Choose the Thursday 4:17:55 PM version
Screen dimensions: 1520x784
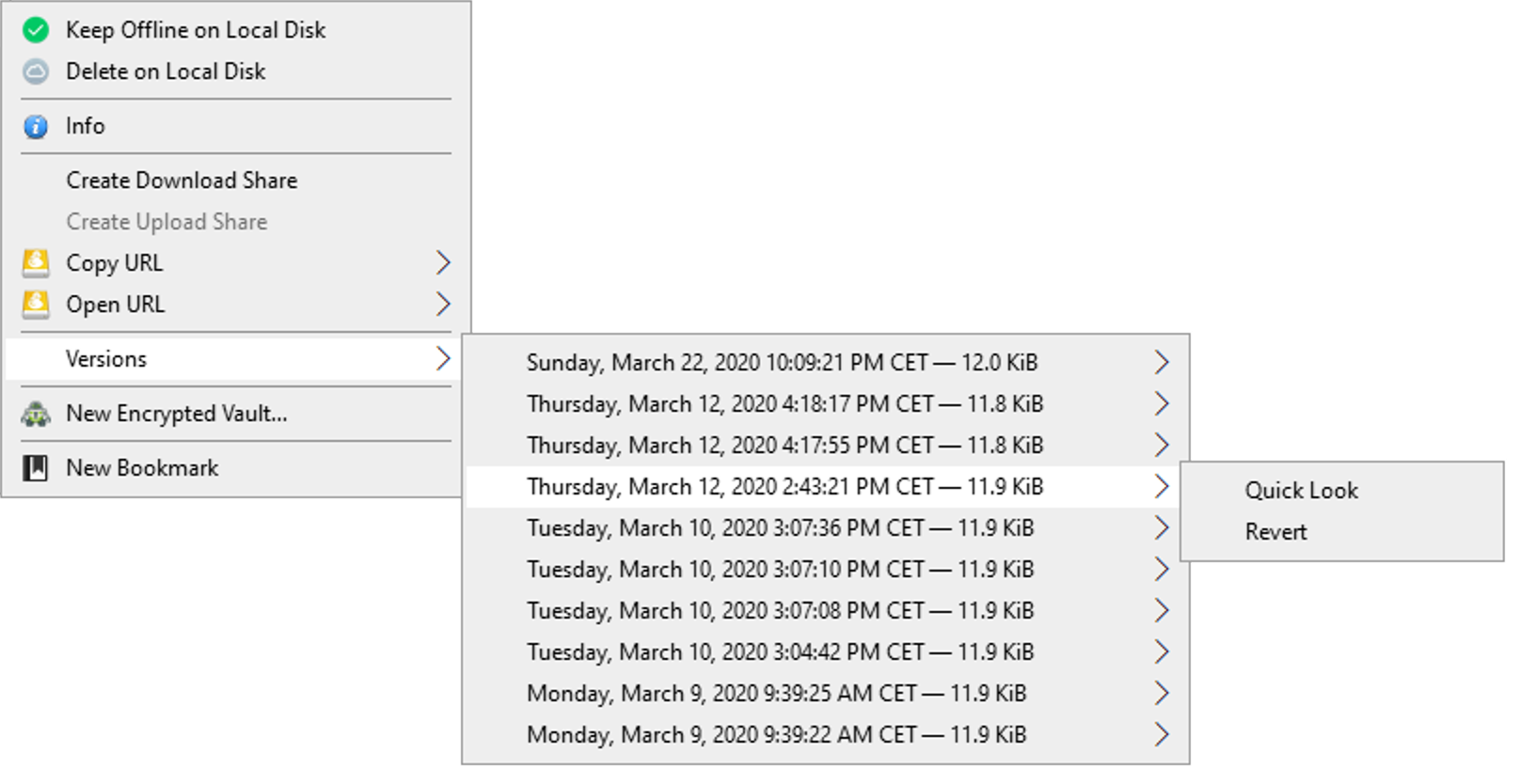click(x=826, y=446)
